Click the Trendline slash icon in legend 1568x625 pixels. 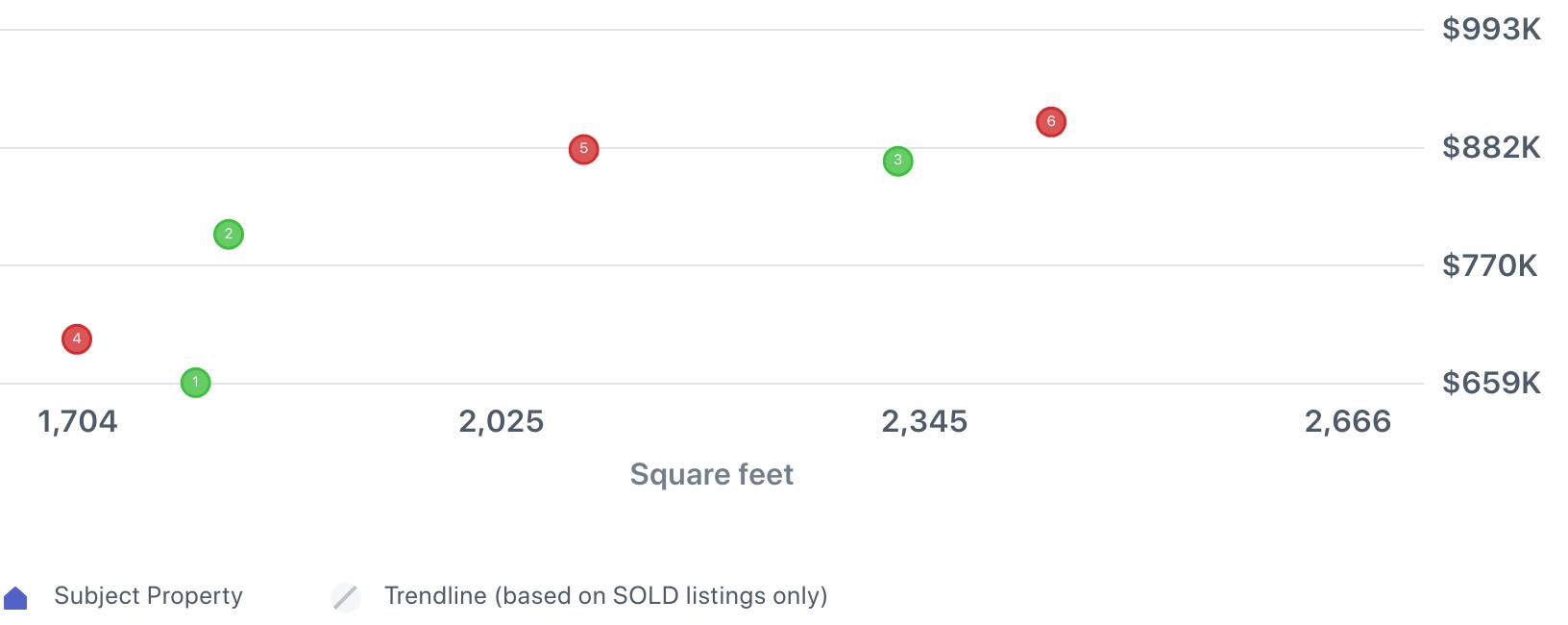[x=346, y=597]
